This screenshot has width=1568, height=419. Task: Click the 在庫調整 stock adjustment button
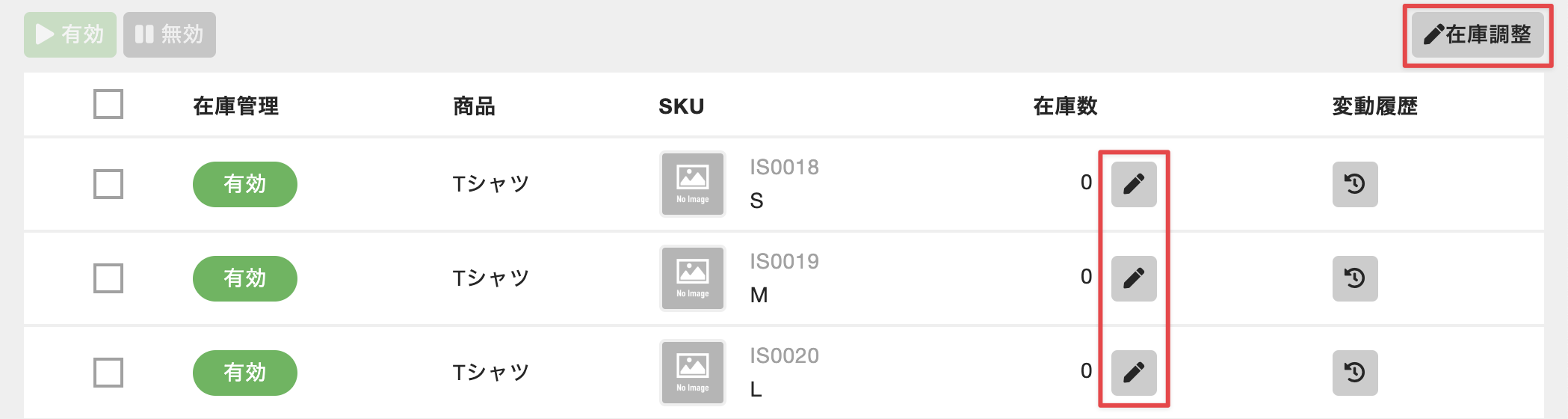point(1477,34)
